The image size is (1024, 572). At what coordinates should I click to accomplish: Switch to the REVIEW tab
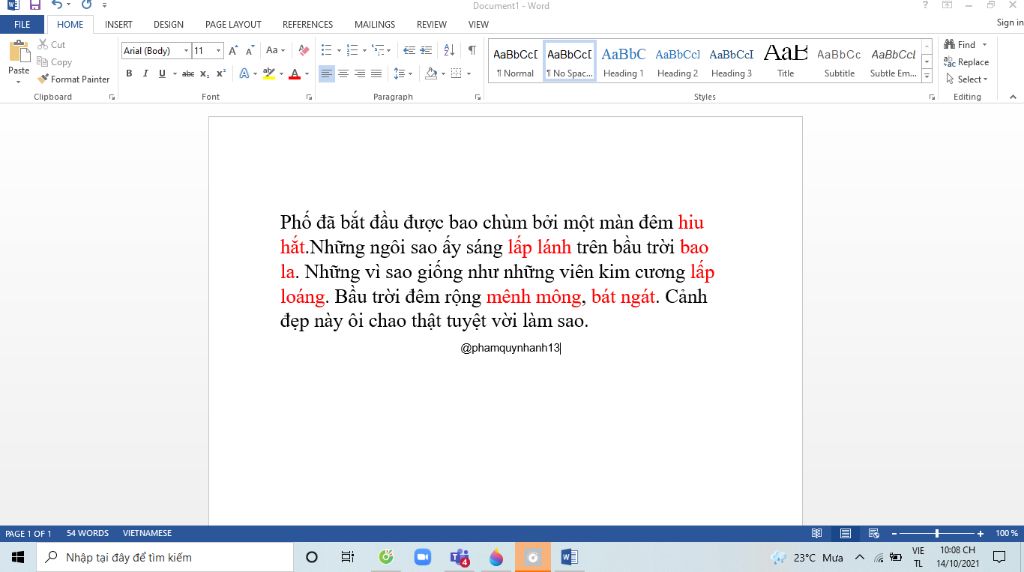tap(432, 25)
